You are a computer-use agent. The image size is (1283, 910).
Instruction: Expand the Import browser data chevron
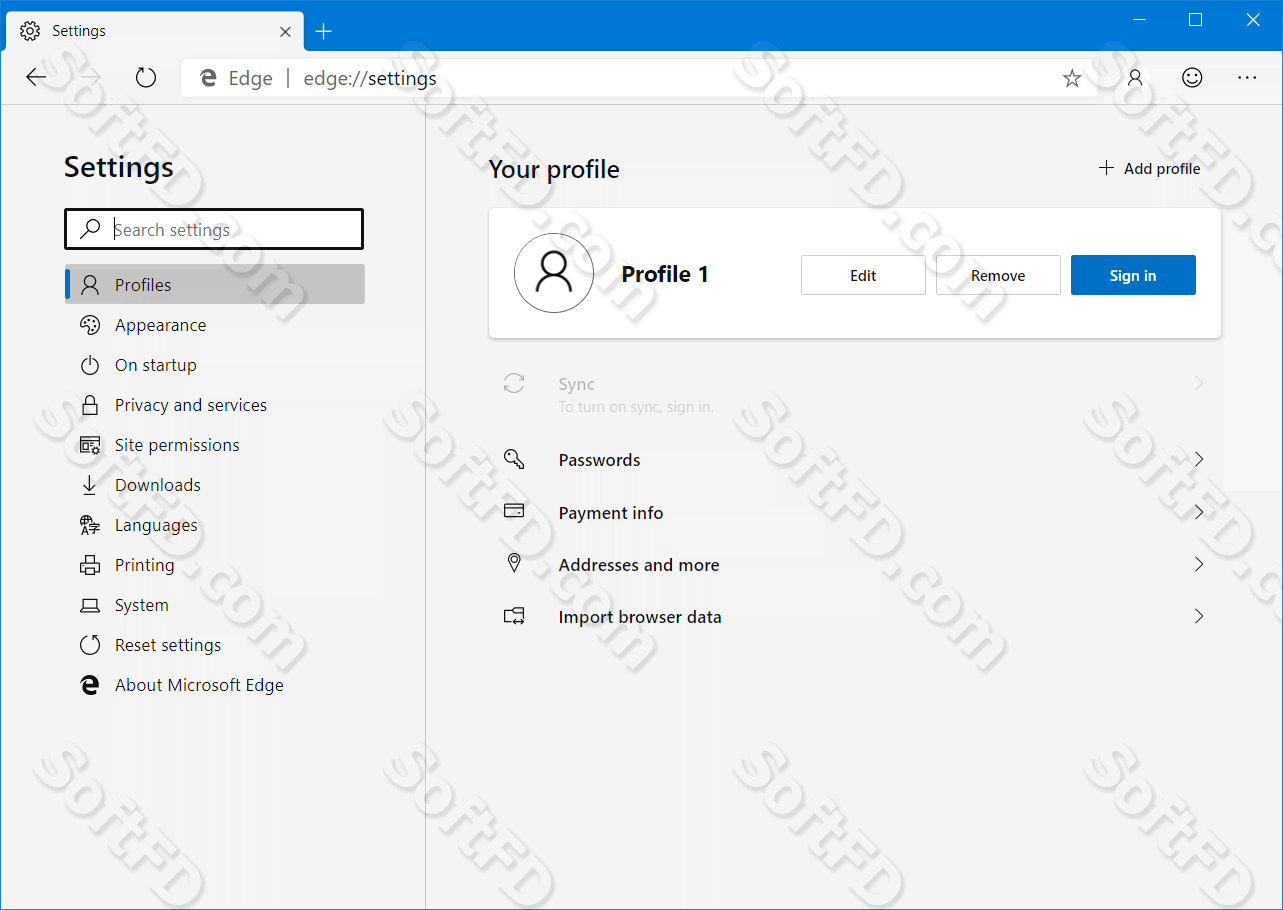coord(1199,616)
